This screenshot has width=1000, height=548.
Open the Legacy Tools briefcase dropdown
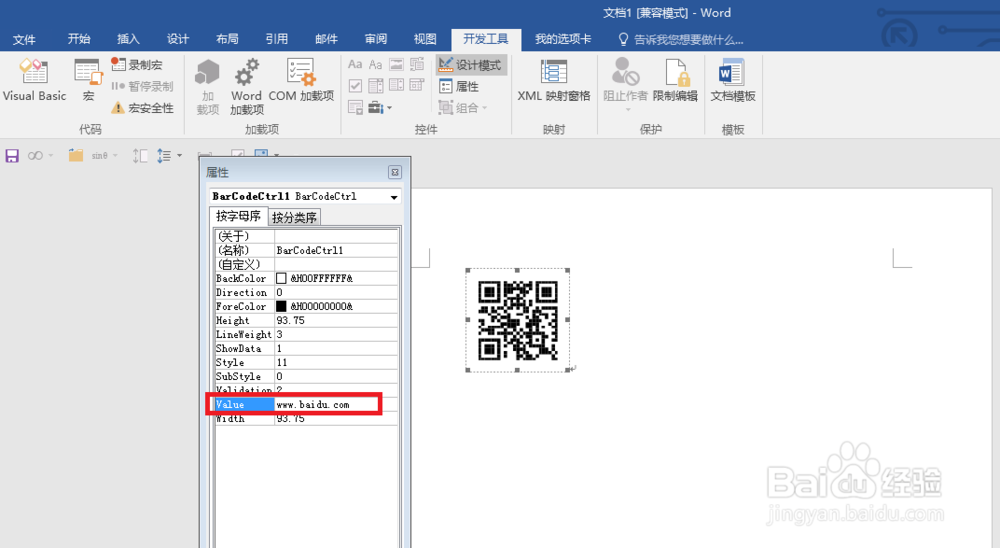tap(379, 107)
